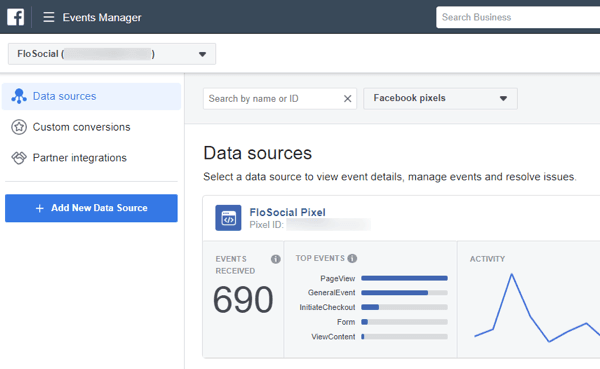Screen dimensions: 600x369
Task: Show info for Top Events
Action: tap(352, 258)
